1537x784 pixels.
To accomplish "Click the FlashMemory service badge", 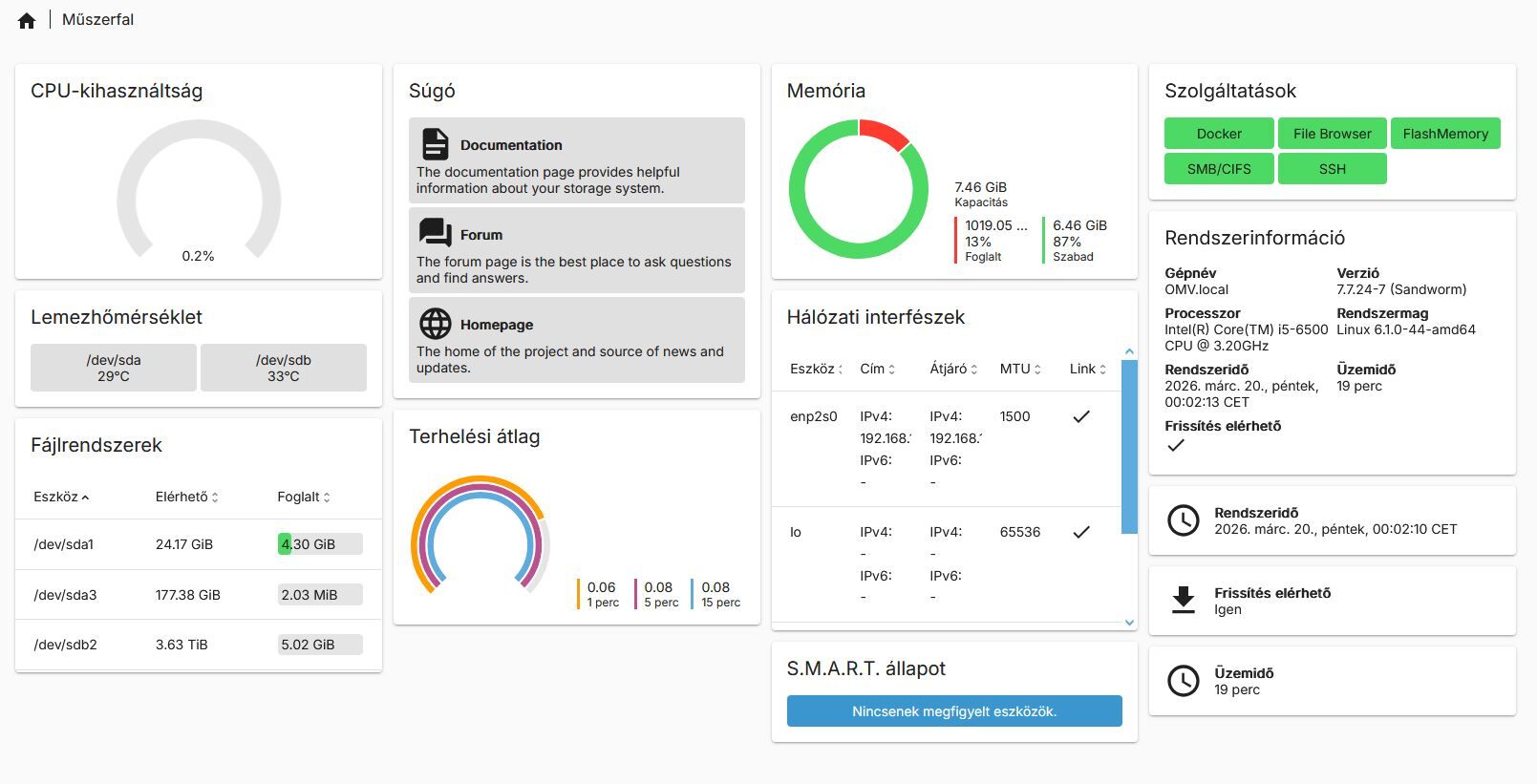I will [1445, 134].
